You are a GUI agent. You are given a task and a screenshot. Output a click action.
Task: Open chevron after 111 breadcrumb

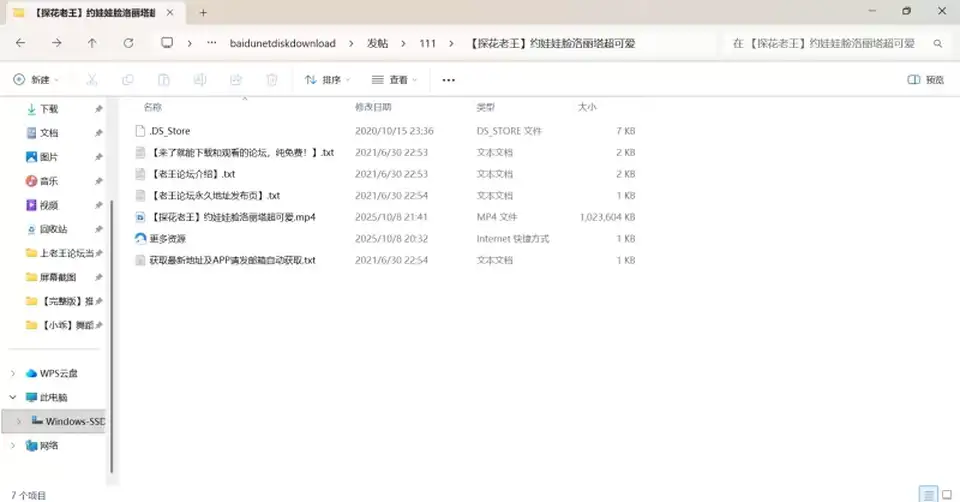pos(451,43)
